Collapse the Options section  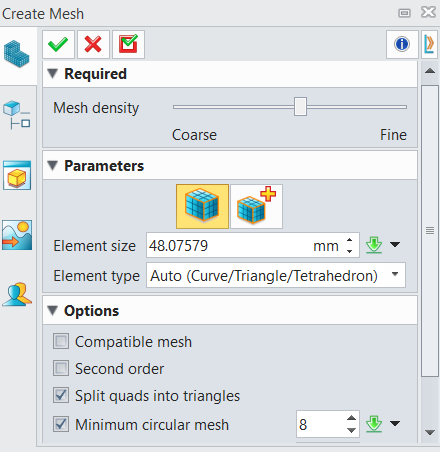click(x=53, y=311)
